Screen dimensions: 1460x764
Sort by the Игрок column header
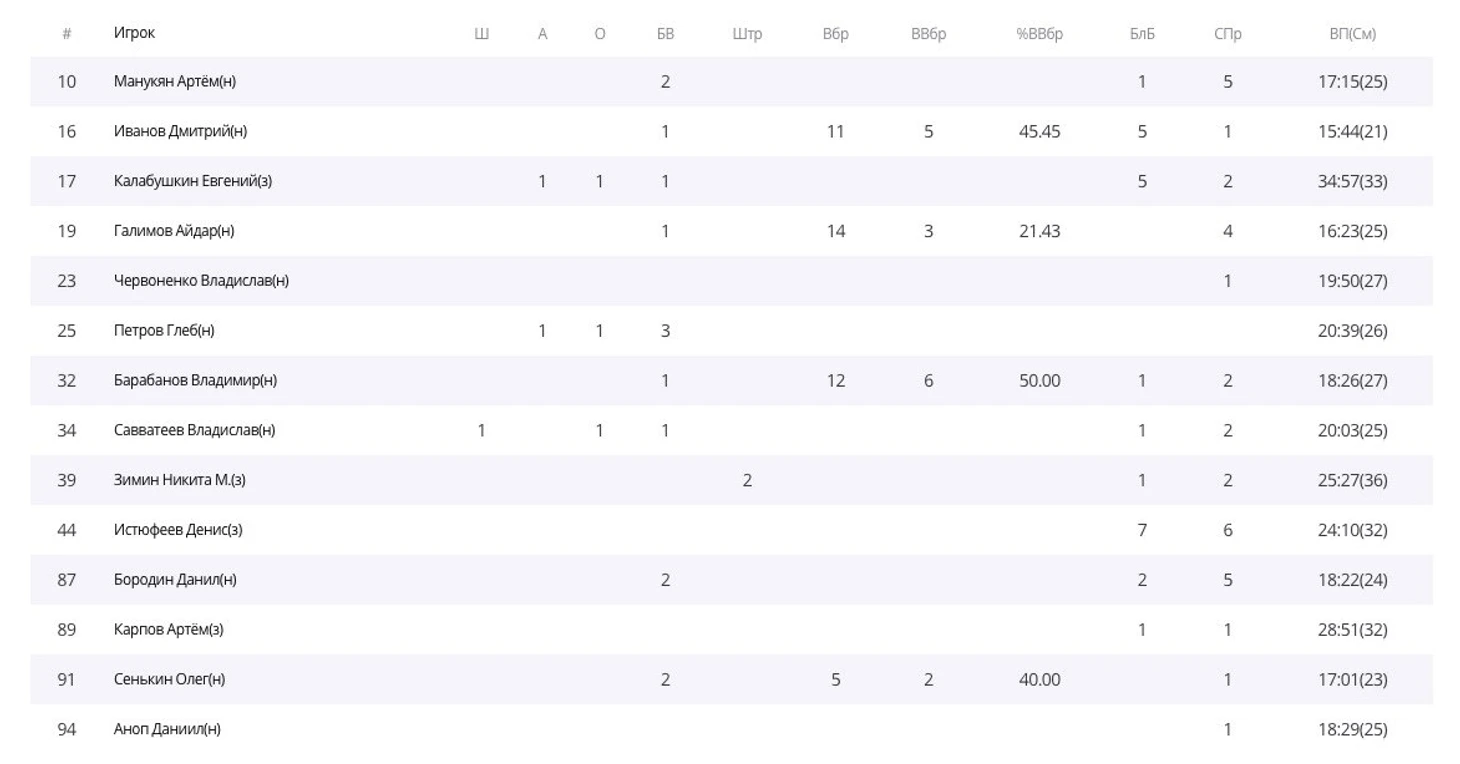(x=134, y=33)
